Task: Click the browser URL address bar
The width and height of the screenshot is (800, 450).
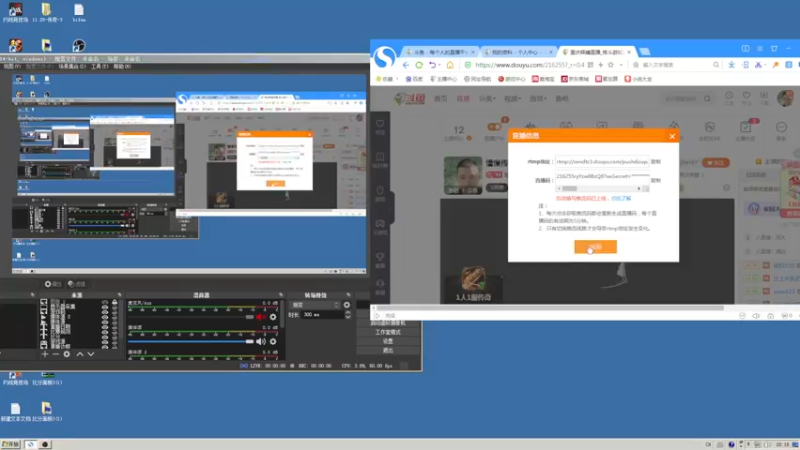Action: coord(530,65)
